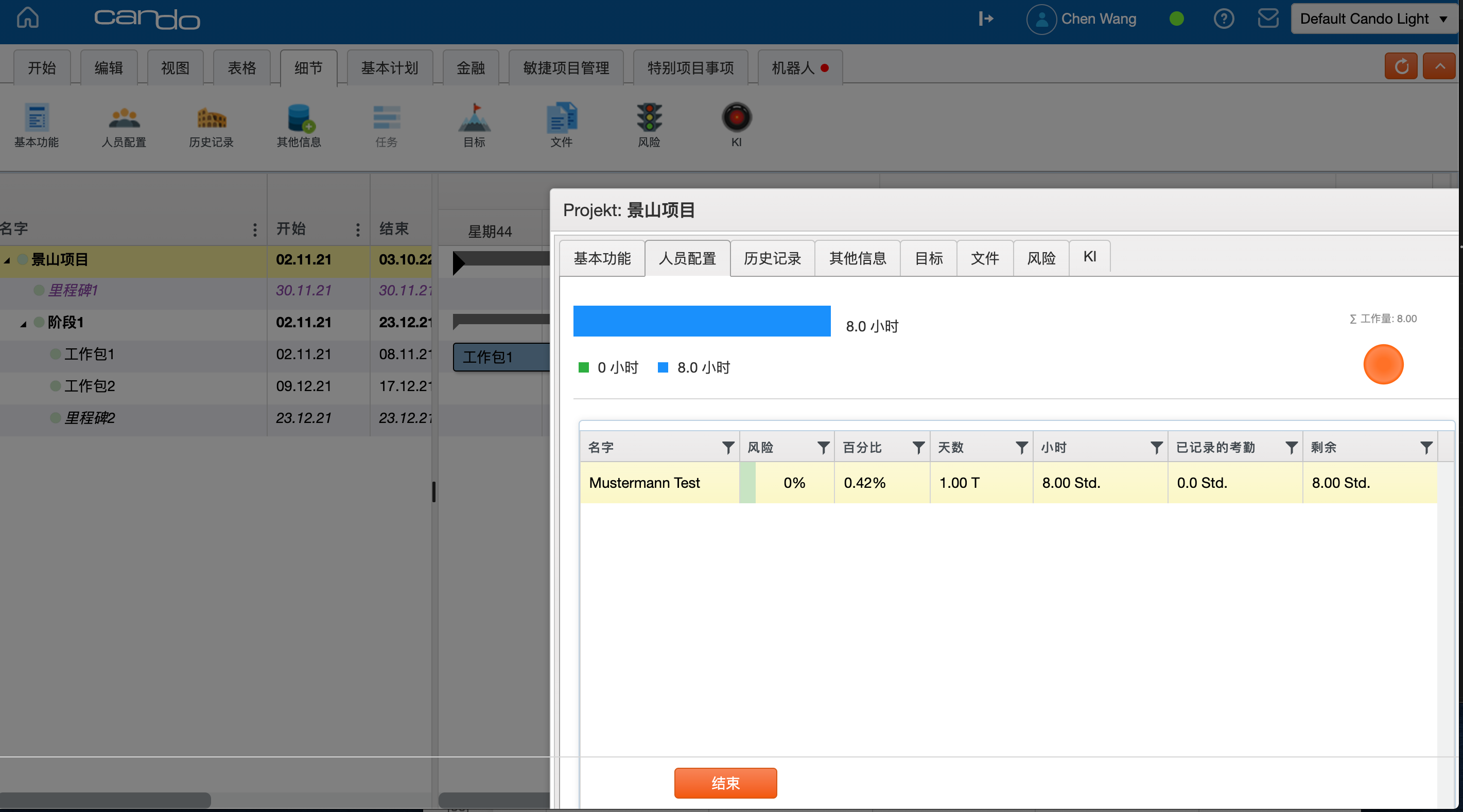Switch to the 特别项目事项 ribbon tab
Image resolution: width=1463 pixels, height=812 pixels.
tap(691, 67)
